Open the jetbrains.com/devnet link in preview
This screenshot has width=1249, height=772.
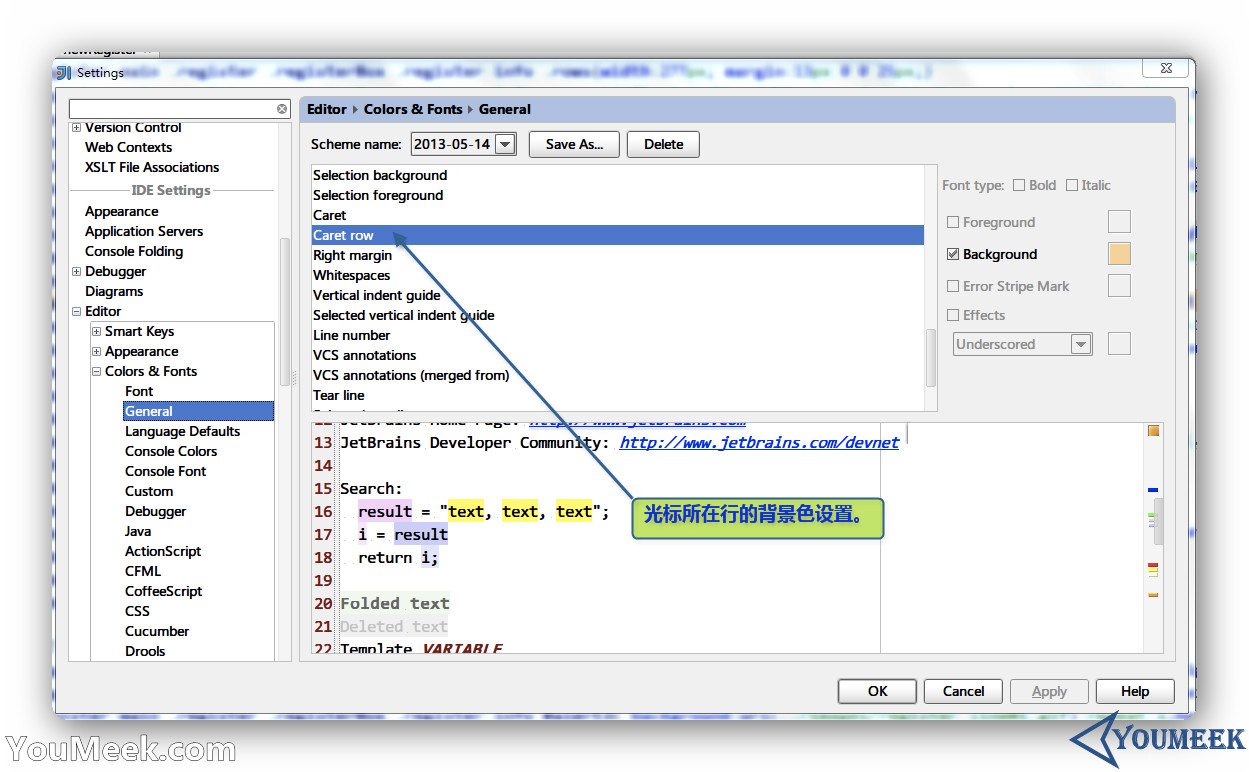(x=759, y=442)
